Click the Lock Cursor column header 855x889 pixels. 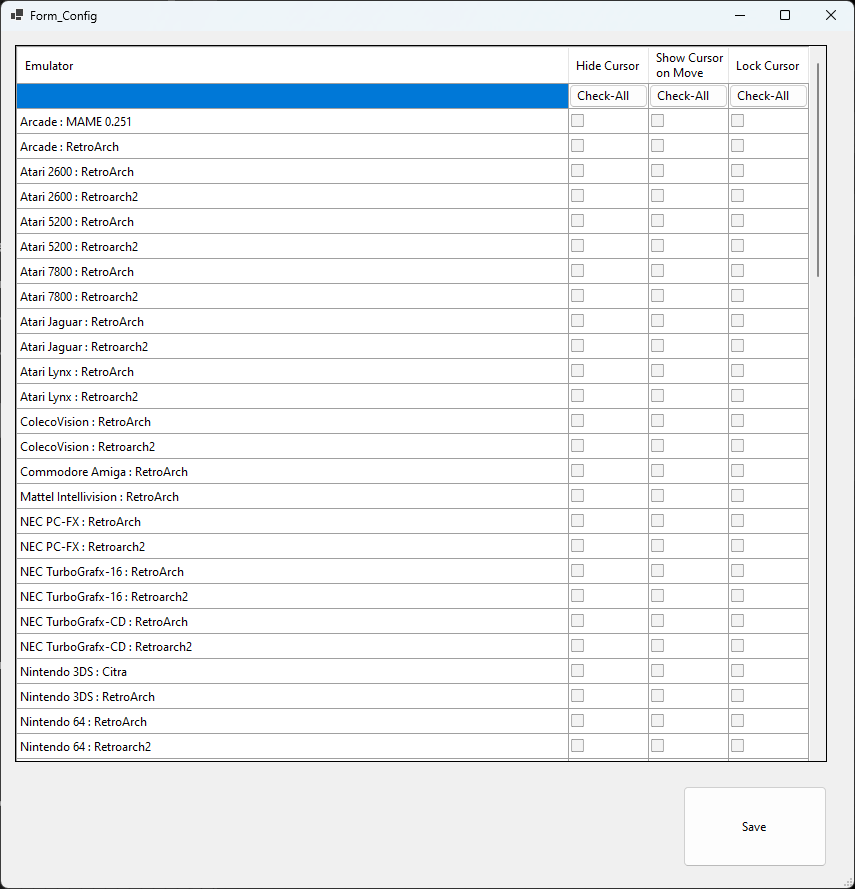coord(768,66)
